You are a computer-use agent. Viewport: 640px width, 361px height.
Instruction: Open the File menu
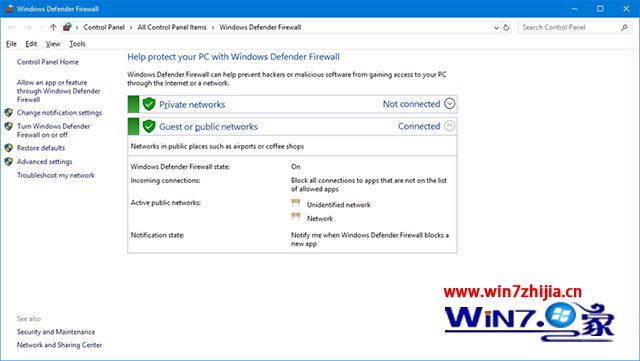tap(11, 44)
